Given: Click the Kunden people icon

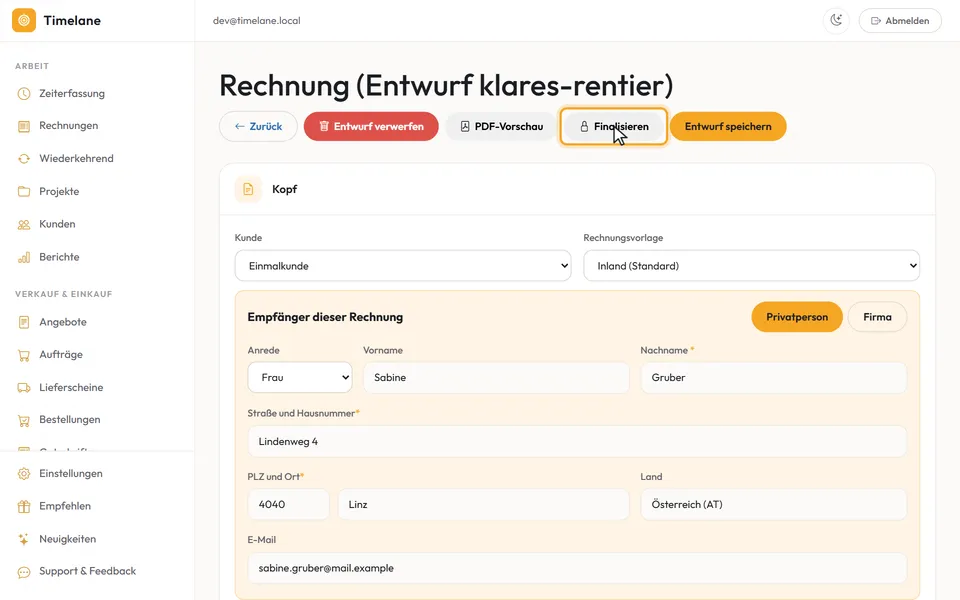Looking at the screenshot, I should coord(24,224).
